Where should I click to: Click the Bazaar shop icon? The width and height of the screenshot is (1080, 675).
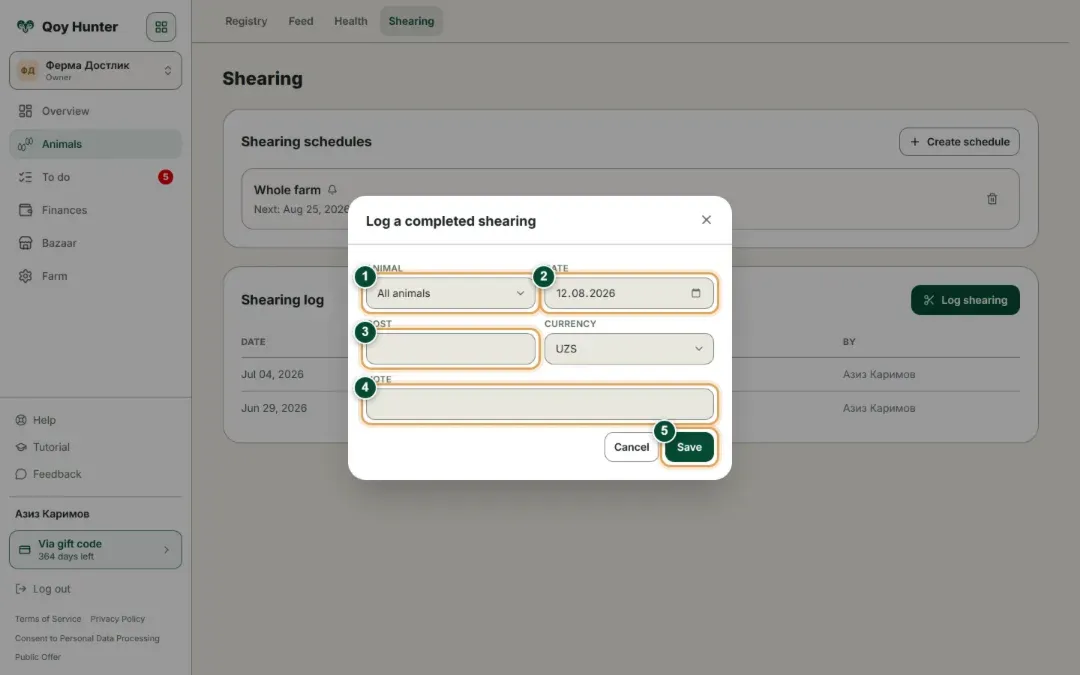(x=25, y=243)
